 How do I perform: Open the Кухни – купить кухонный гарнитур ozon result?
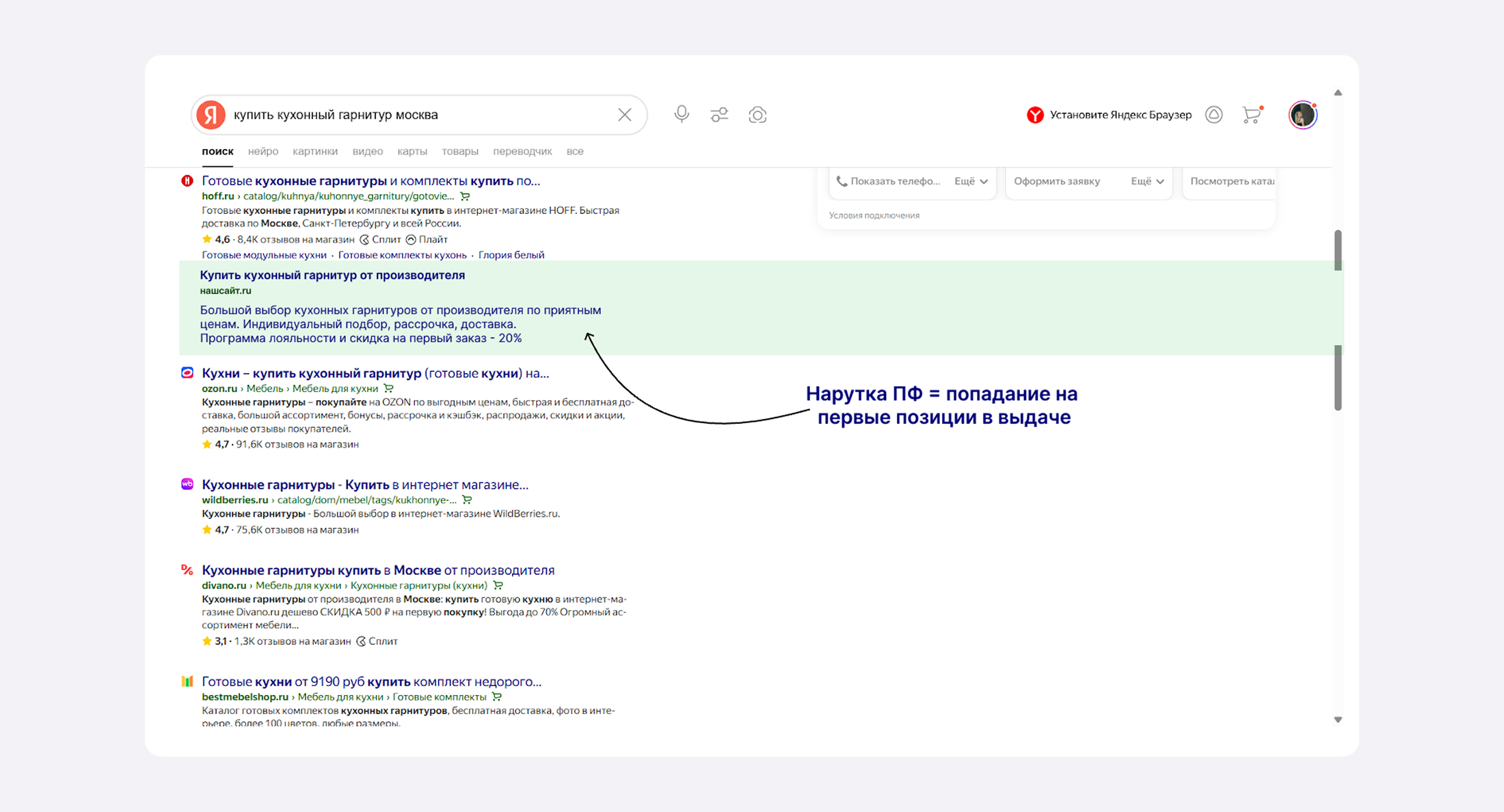click(375, 373)
